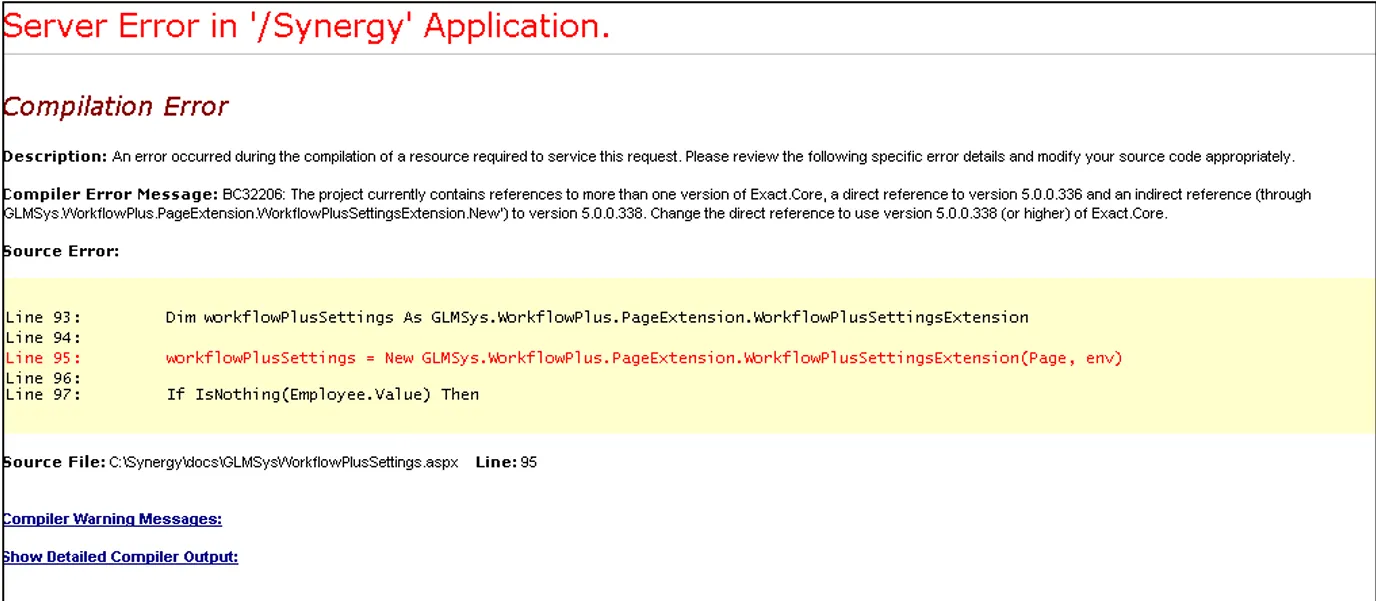Click the empty Line 94 label
Screen dimensions: 1376x601
(43, 337)
